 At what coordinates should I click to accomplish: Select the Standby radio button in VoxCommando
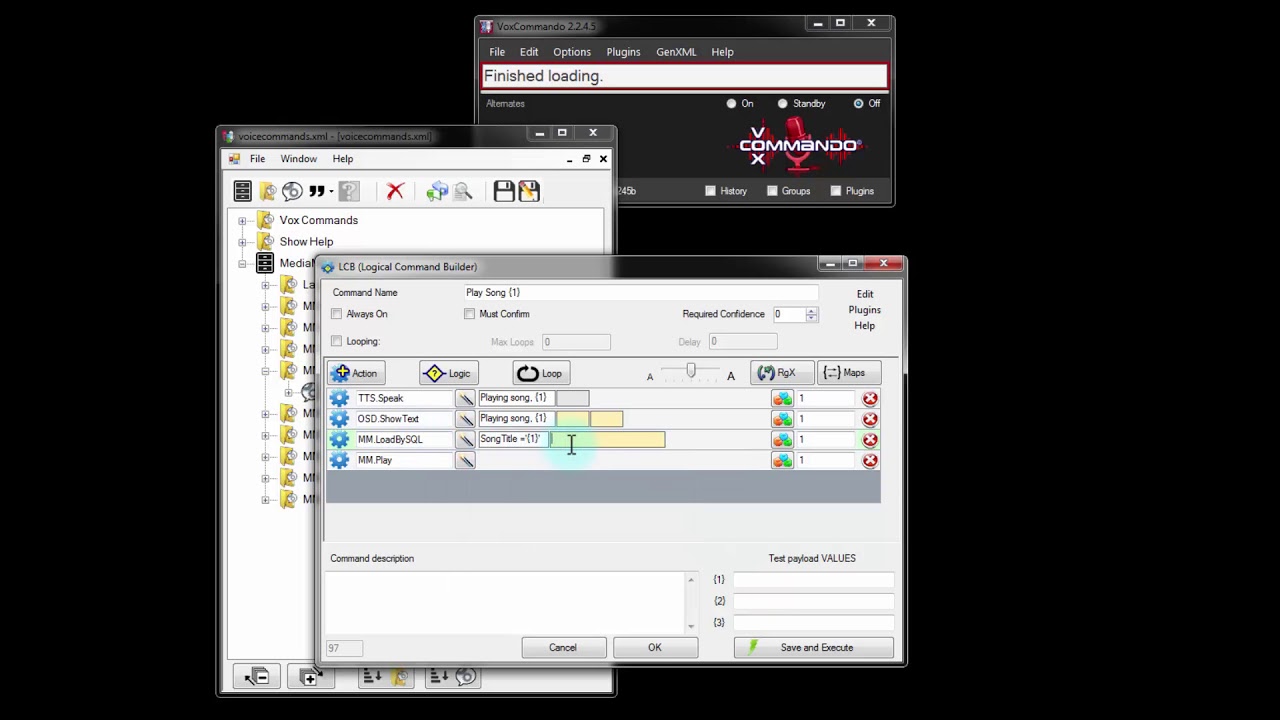pos(782,103)
